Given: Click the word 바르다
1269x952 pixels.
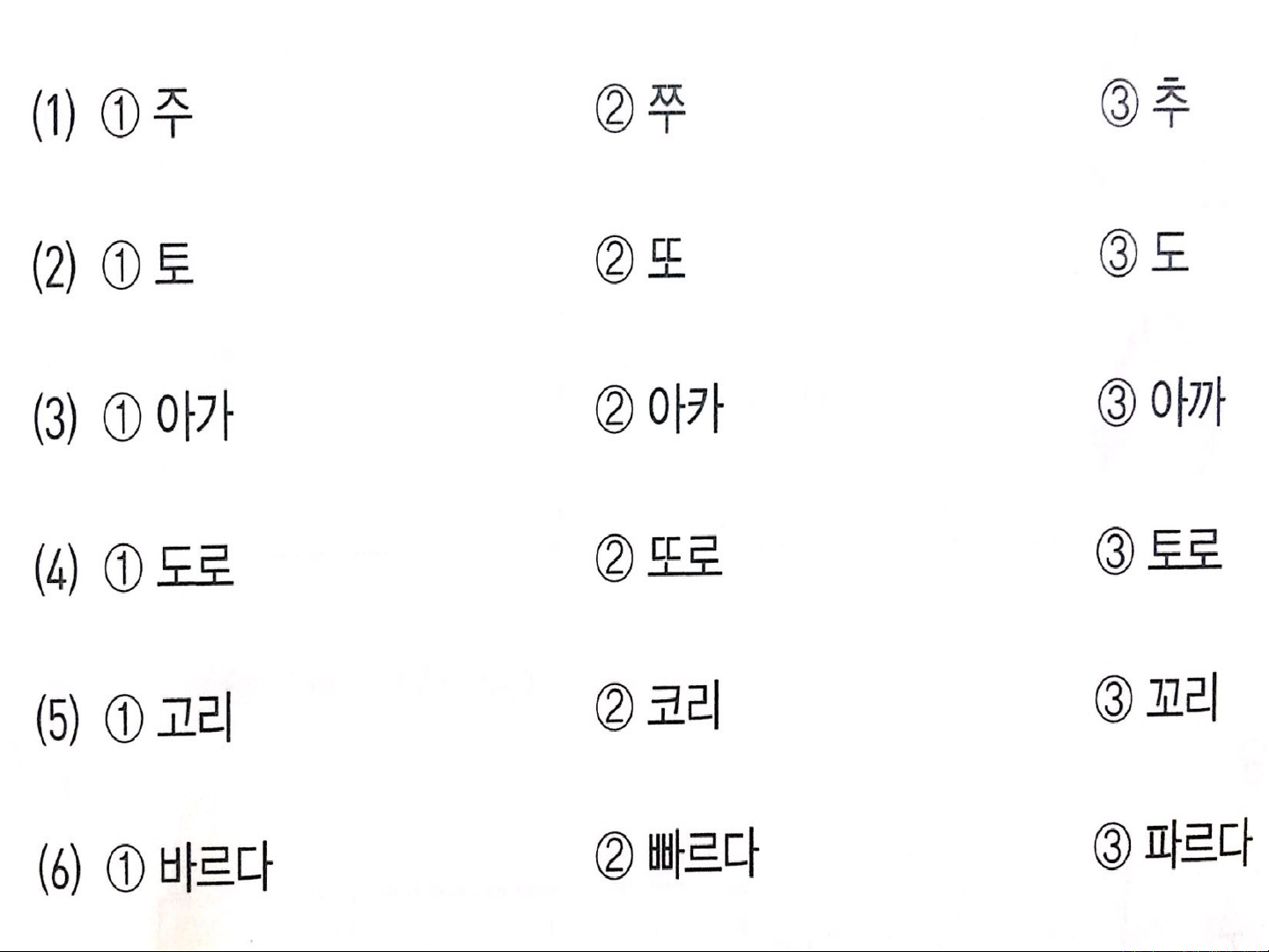Looking at the screenshot, I should (x=216, y=867).
